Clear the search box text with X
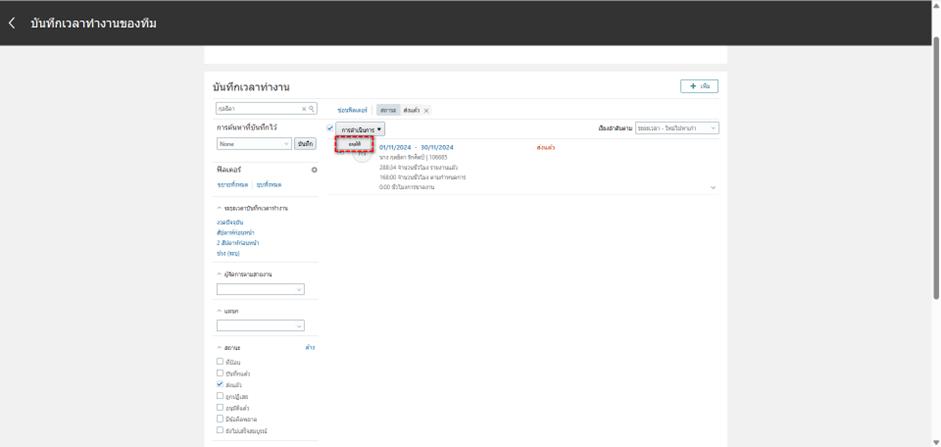 pyautogui.click(x=304, y=109)
